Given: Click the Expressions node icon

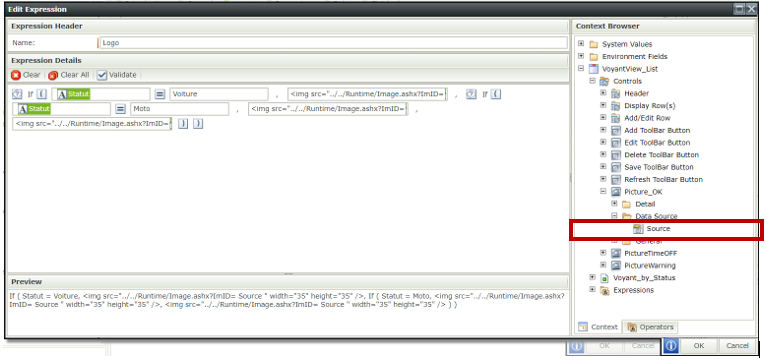Looking at the screenshot, I should [x=604, y=290].
